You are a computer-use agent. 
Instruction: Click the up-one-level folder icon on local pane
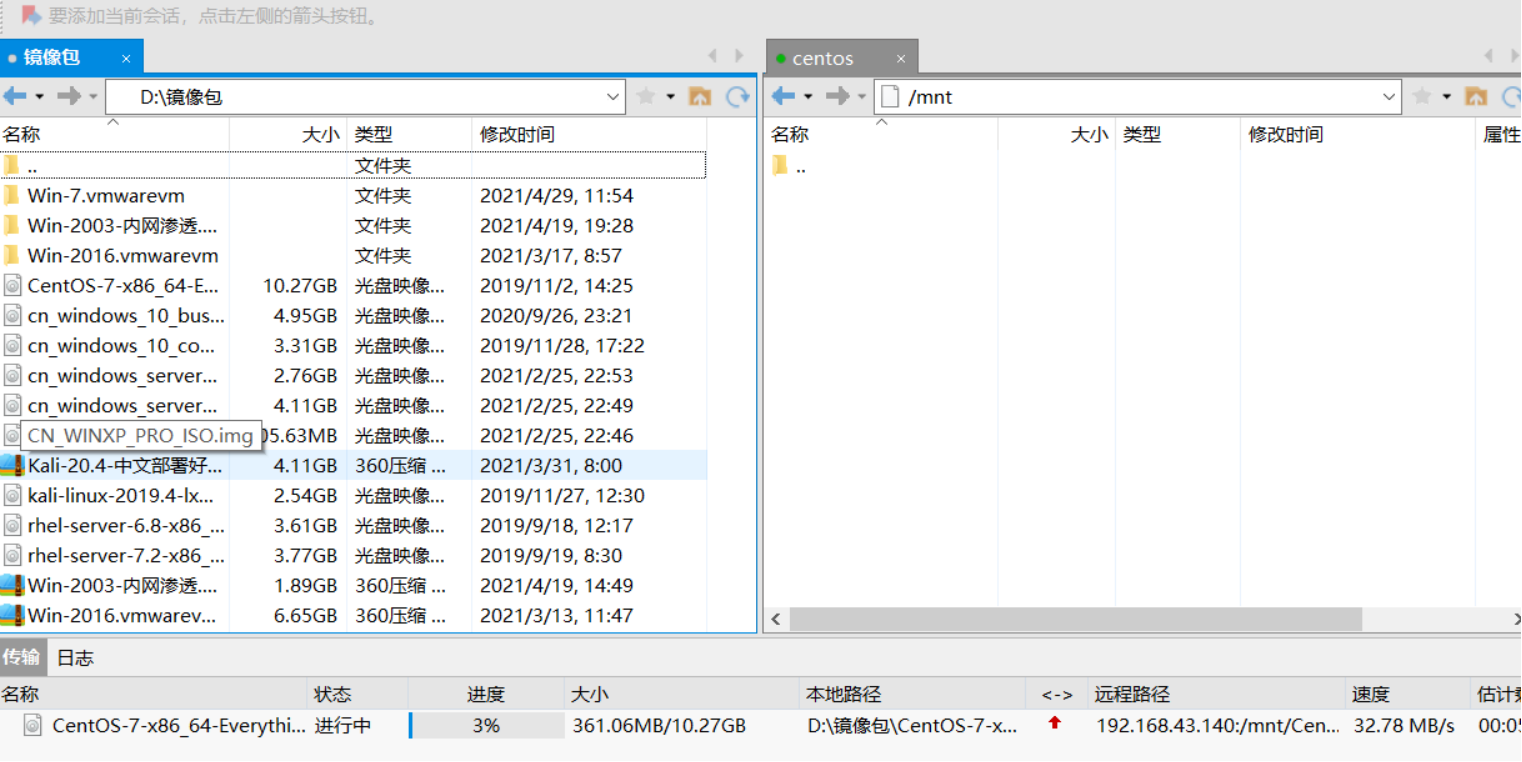(700, 95)
